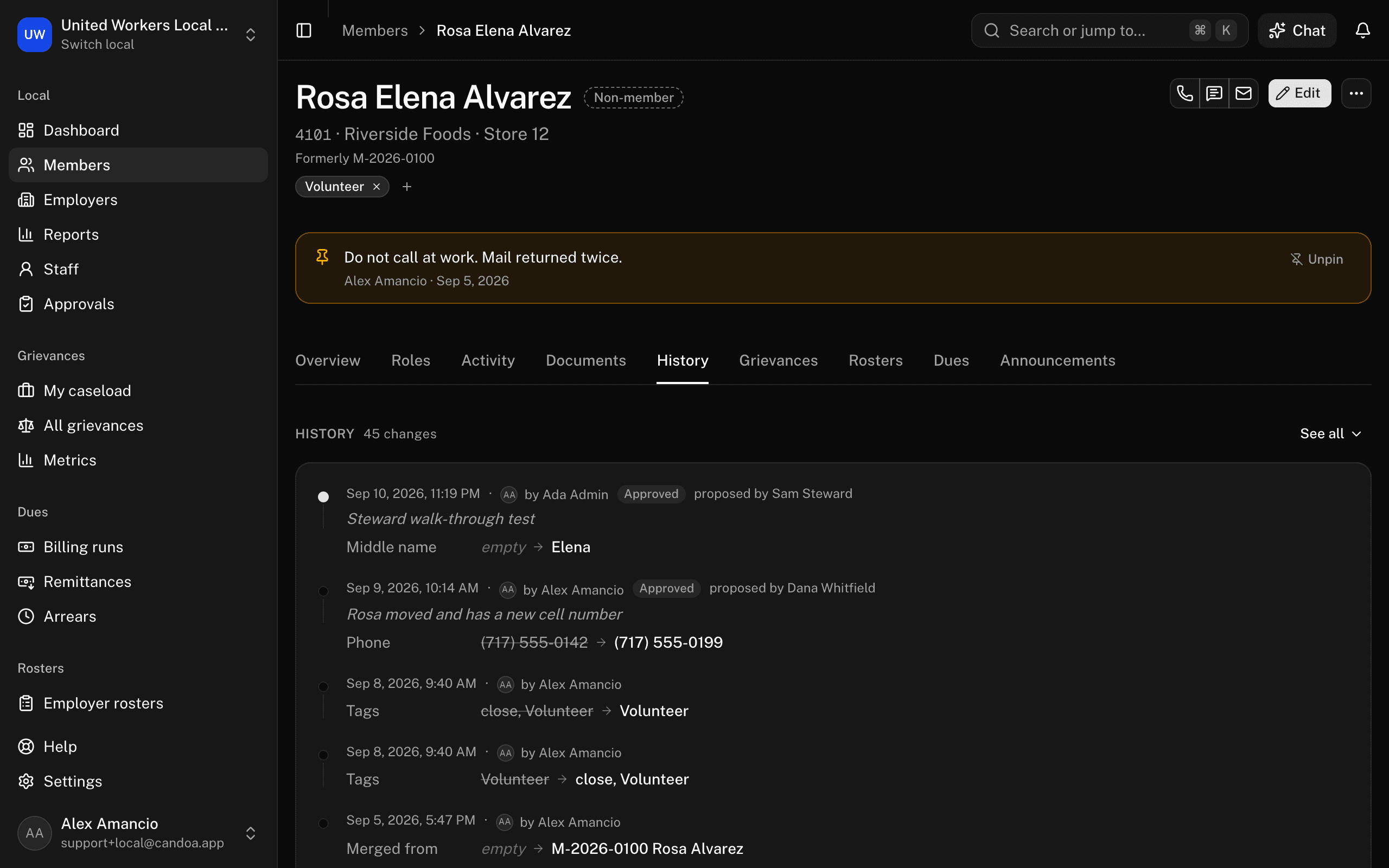This screenshot has height=868, width=1389.
Task: Click the pin icon on pinned note
Action: point(323,257)
